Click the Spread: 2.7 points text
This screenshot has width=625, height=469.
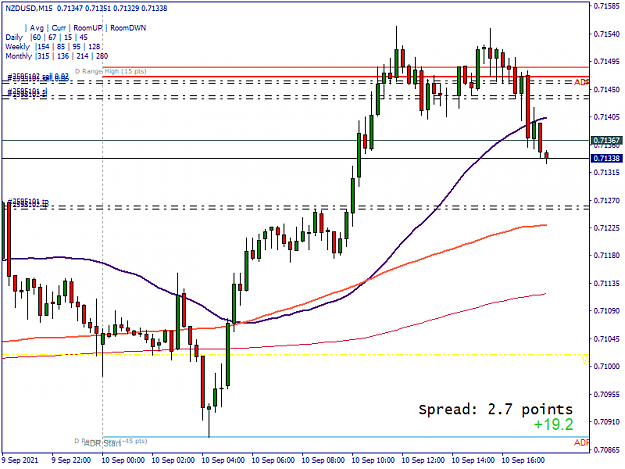495,409
